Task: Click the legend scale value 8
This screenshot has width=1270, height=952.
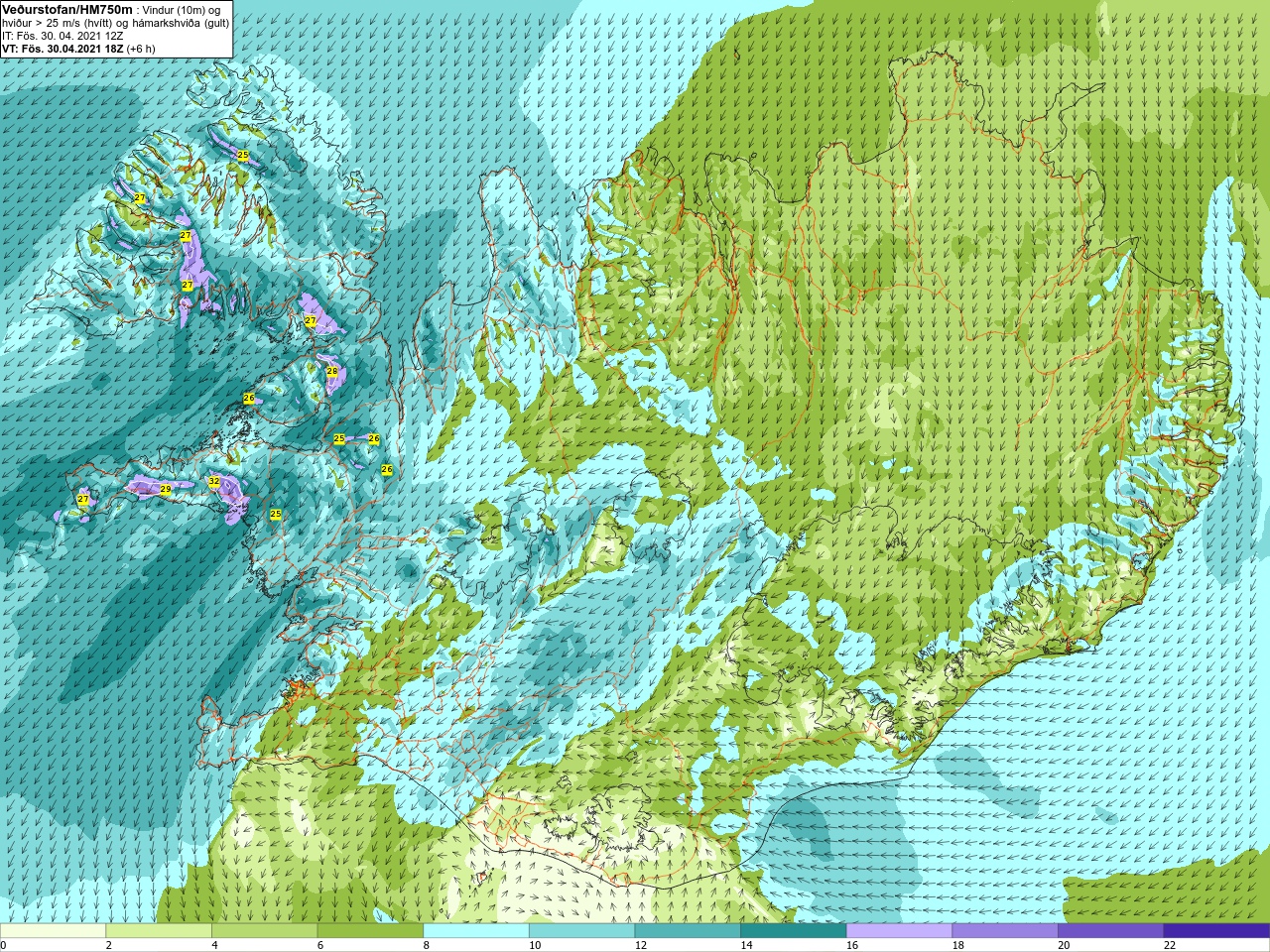Action: pyautogui.click(x=427, y=945)
